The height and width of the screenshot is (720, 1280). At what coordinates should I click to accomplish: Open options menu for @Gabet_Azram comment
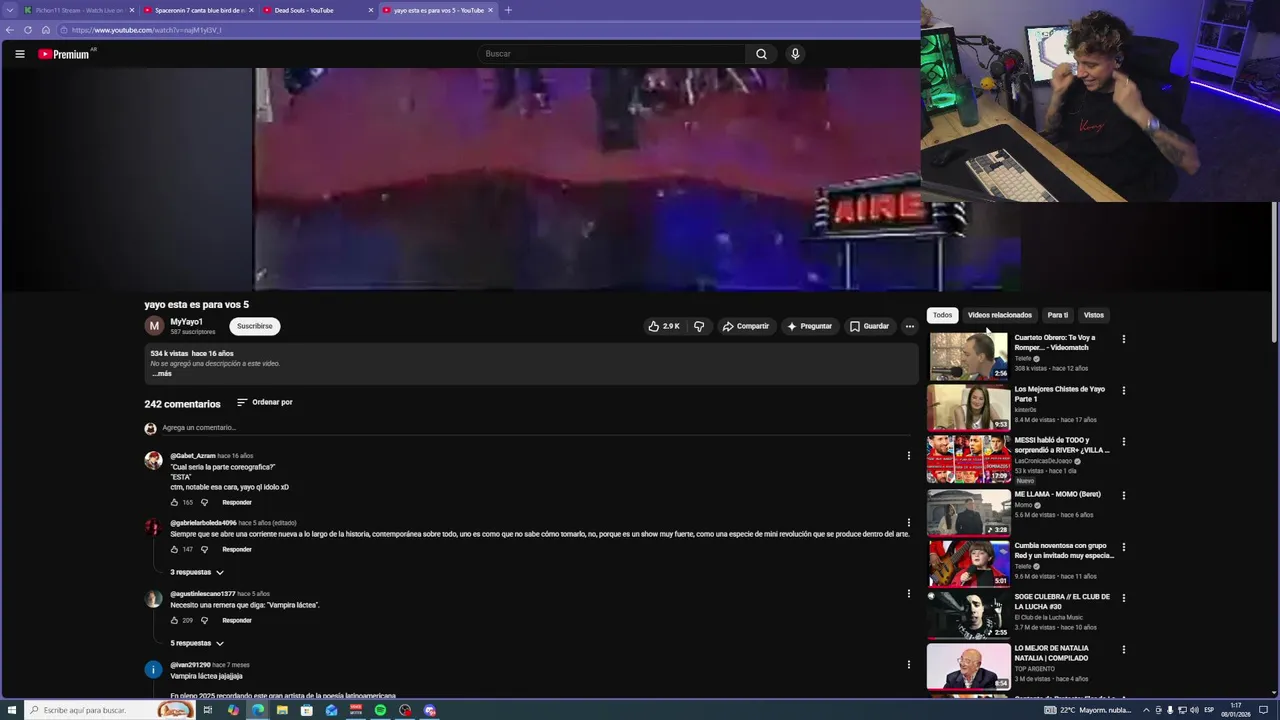click(908, 456)
